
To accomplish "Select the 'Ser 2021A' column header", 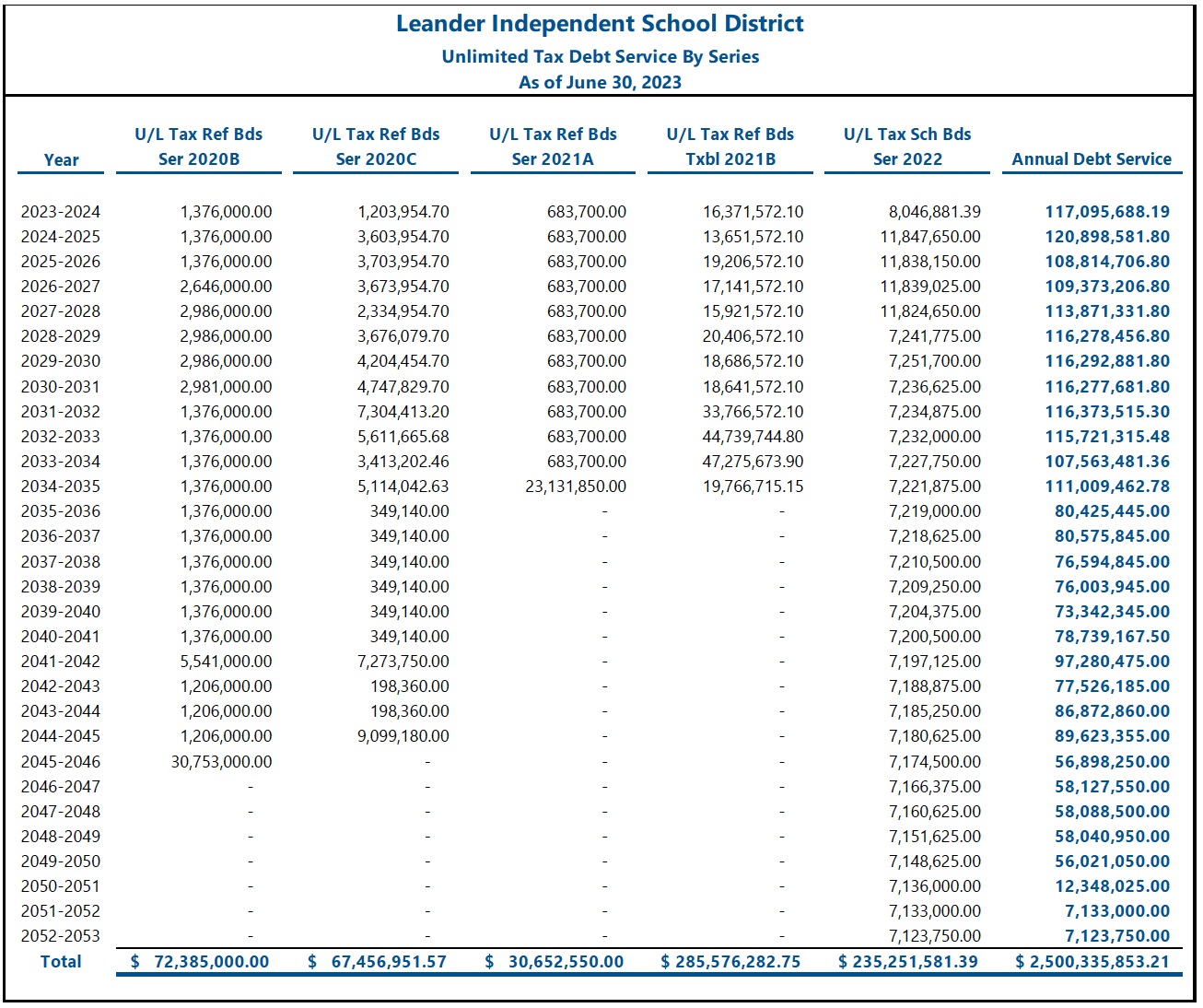I will tap(553, 159).
